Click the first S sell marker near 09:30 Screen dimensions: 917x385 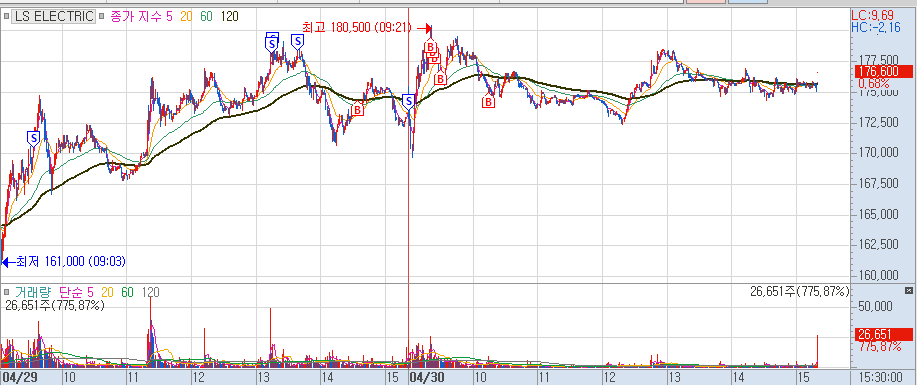(33, 138)
